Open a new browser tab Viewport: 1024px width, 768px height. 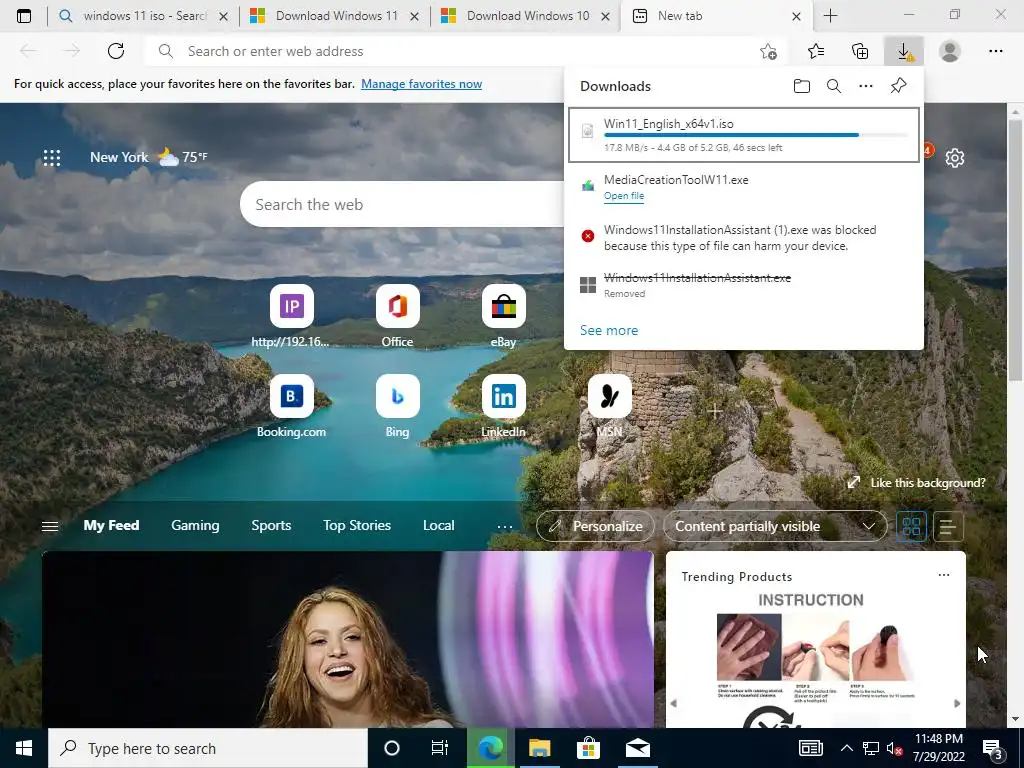tap(830, 16)
